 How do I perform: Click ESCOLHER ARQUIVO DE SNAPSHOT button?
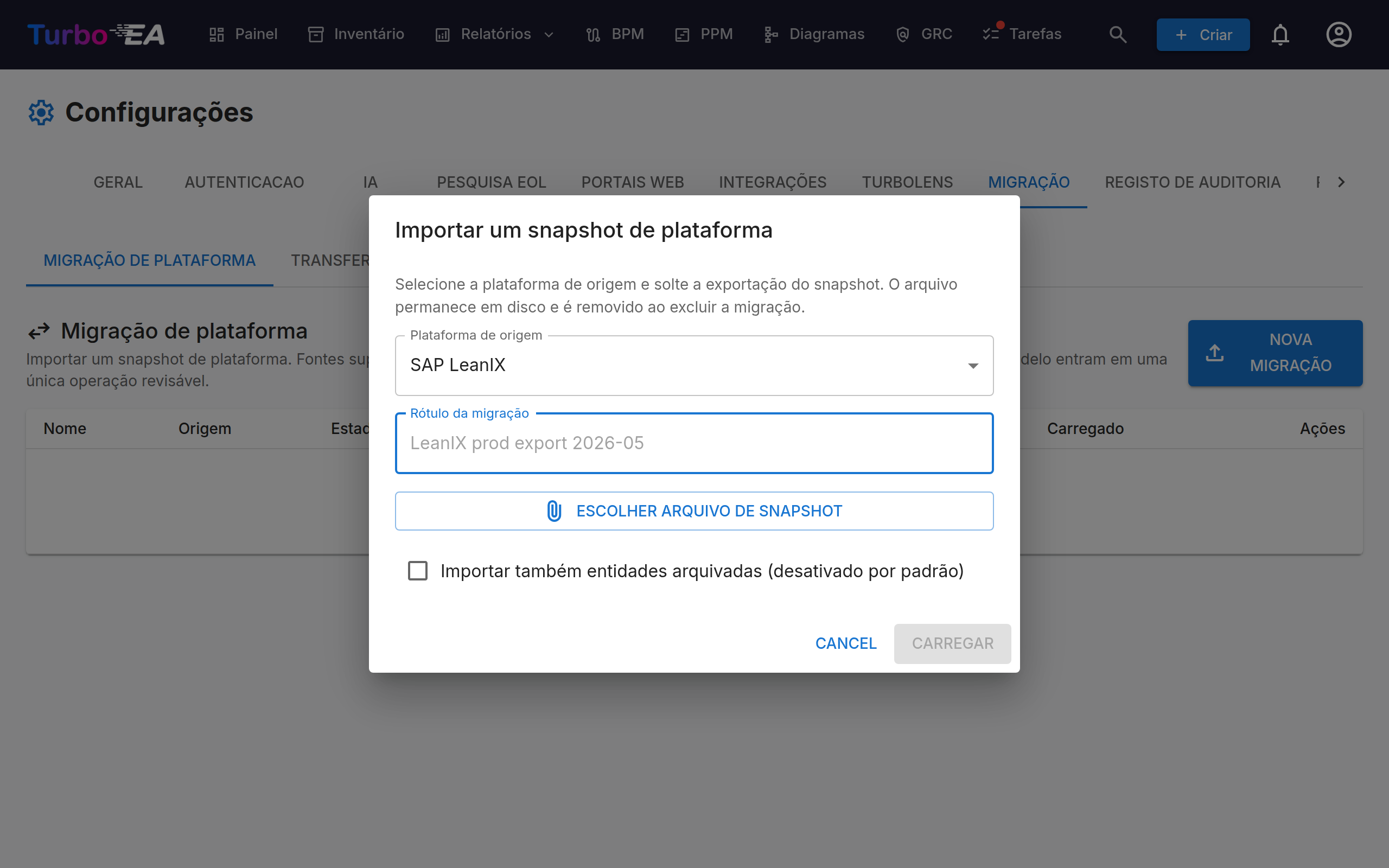[694, 511]
